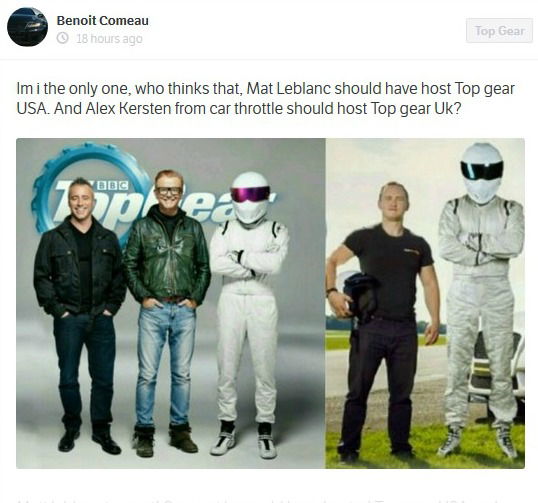The width and height of the screenshot is (538, 503).
Task: Click the small BBC blocks in the logo
Action: [x=113, y=186]
